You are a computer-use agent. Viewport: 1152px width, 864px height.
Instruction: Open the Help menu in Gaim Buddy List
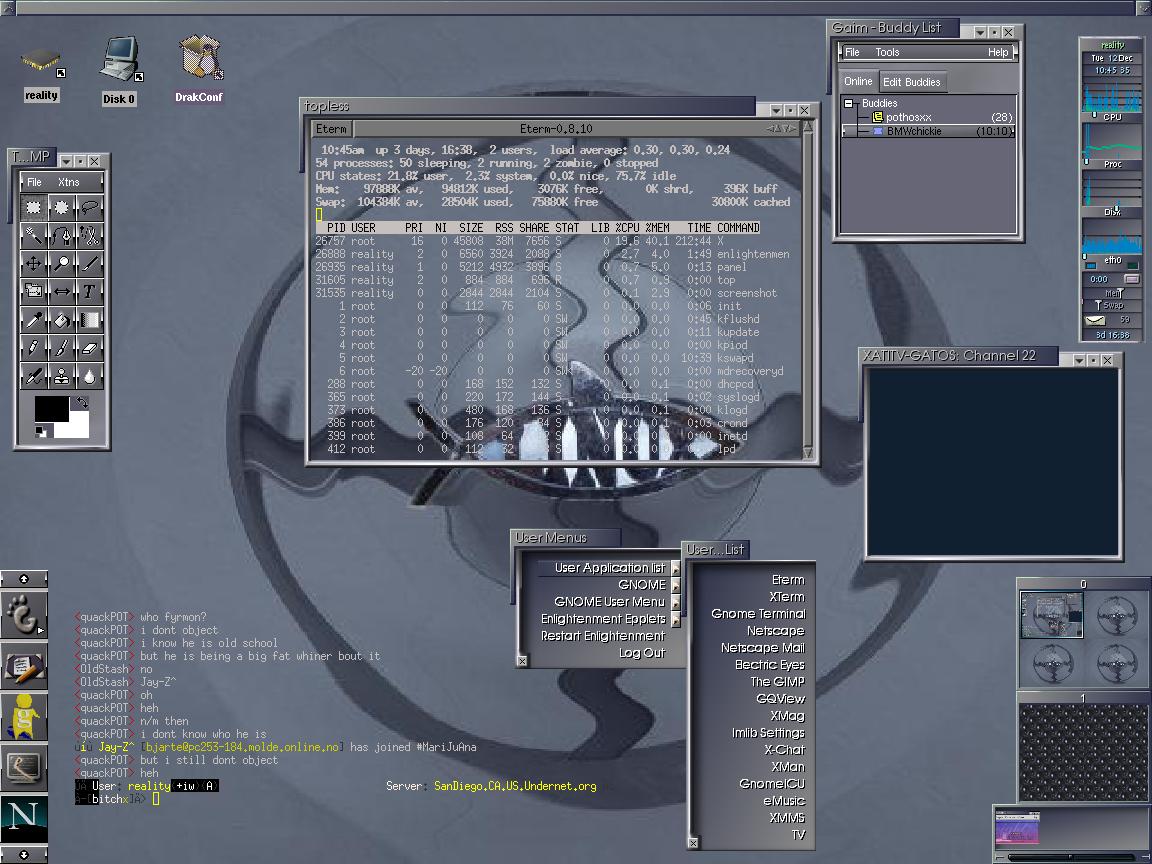point(998,52)
